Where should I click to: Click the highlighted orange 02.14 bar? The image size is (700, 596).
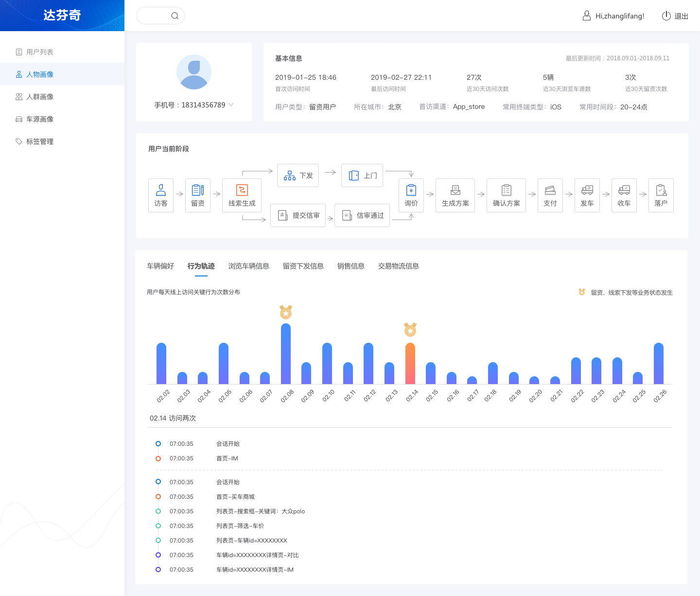pyautogui.click(x=410, y=363)
